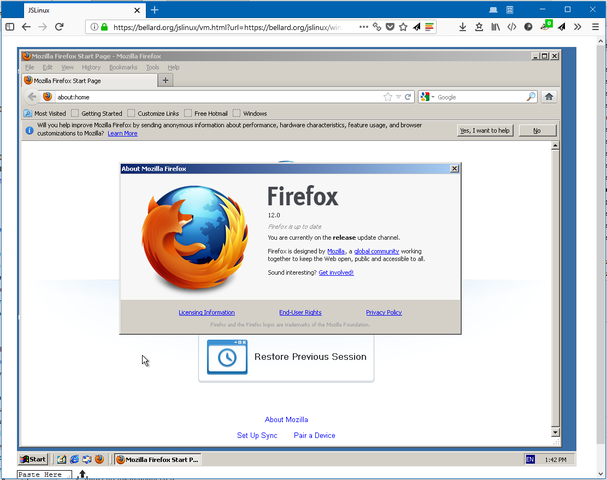Screen dimensions: 607x480
Task: Click the No button in notification bar
Action: coord(537,131)
